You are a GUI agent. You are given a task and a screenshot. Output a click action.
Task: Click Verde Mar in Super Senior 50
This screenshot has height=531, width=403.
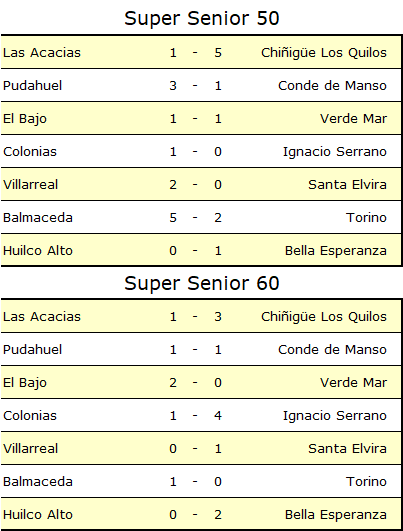click(353, 119)
